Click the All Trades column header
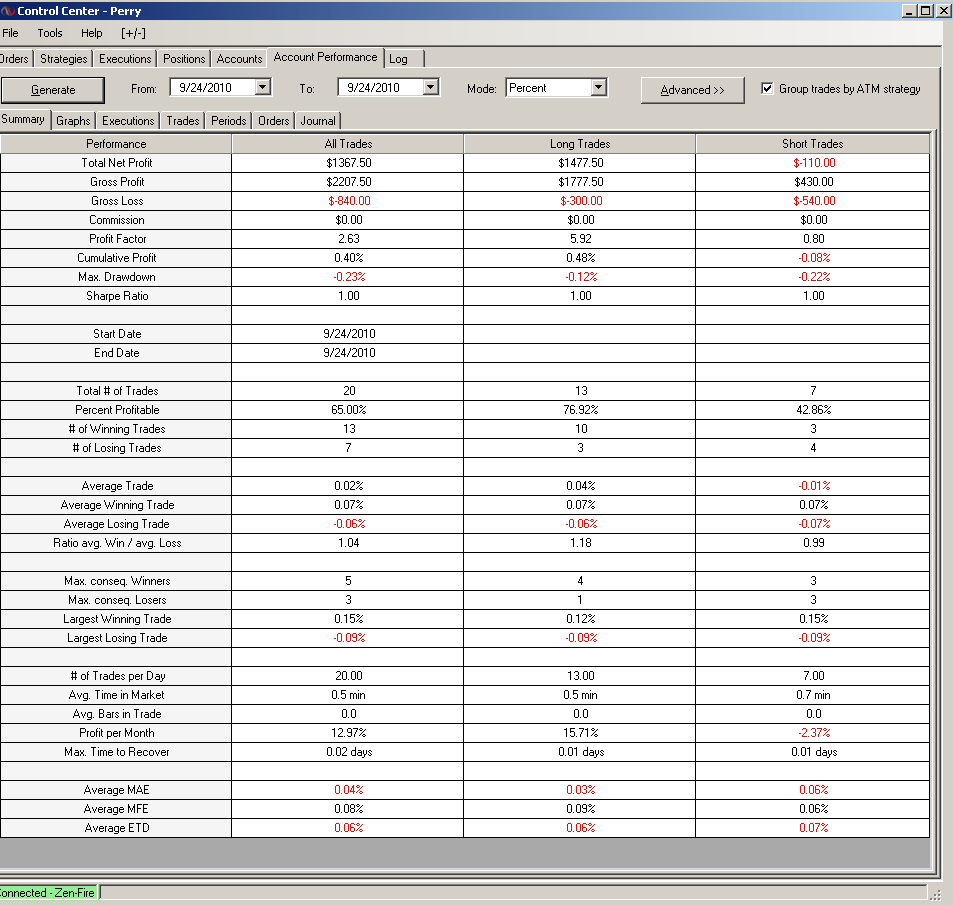 (x=348, y=144)
